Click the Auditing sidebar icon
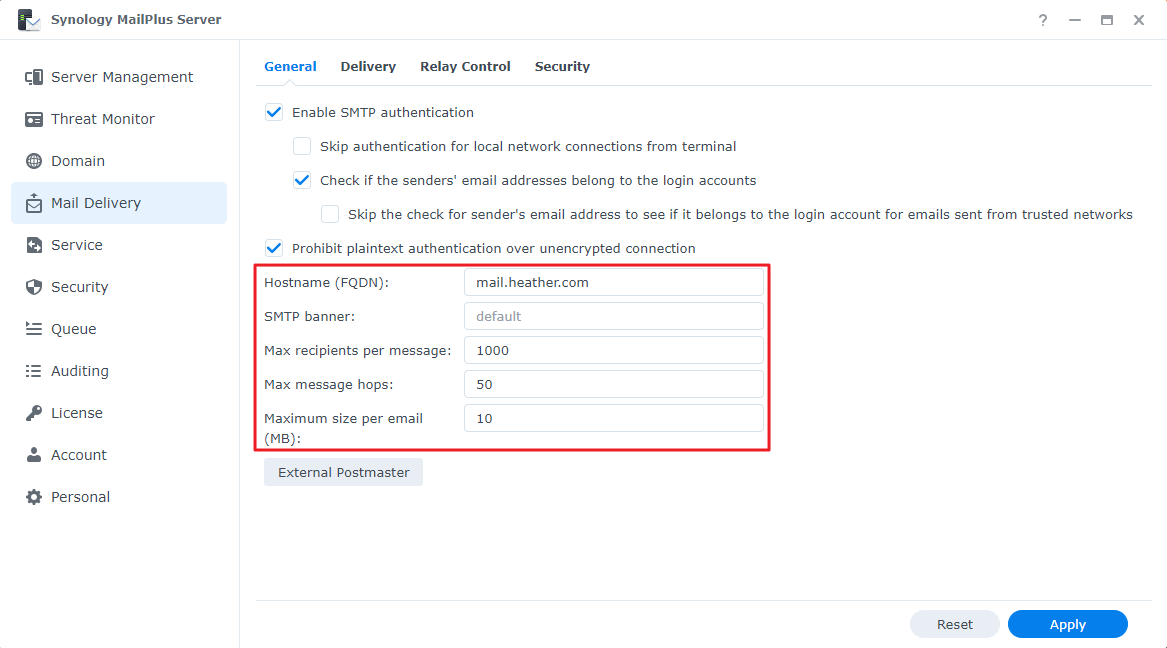 coord(34,370)
